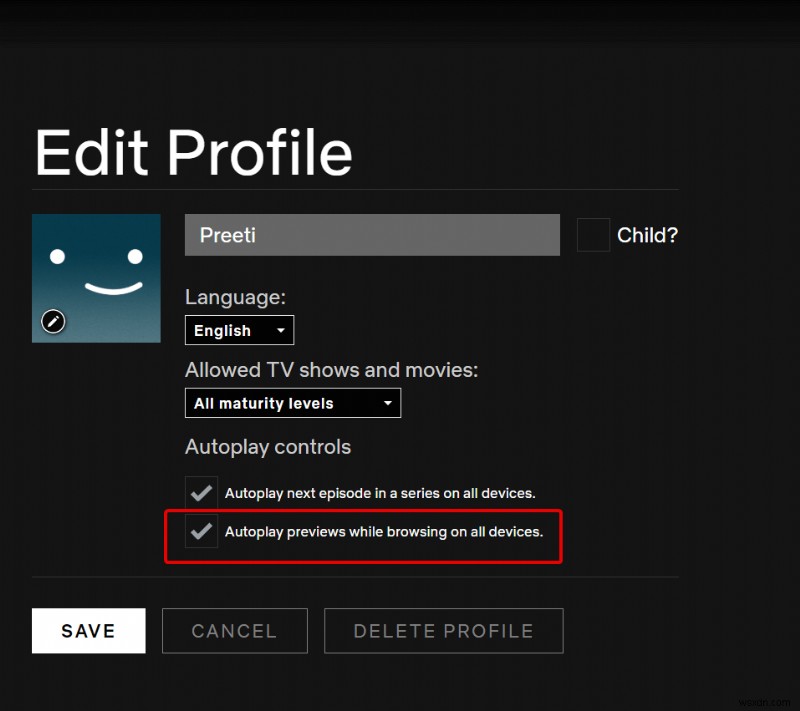Open the All maturity levels dropdown
800x711 pixels.
(293, 403)
